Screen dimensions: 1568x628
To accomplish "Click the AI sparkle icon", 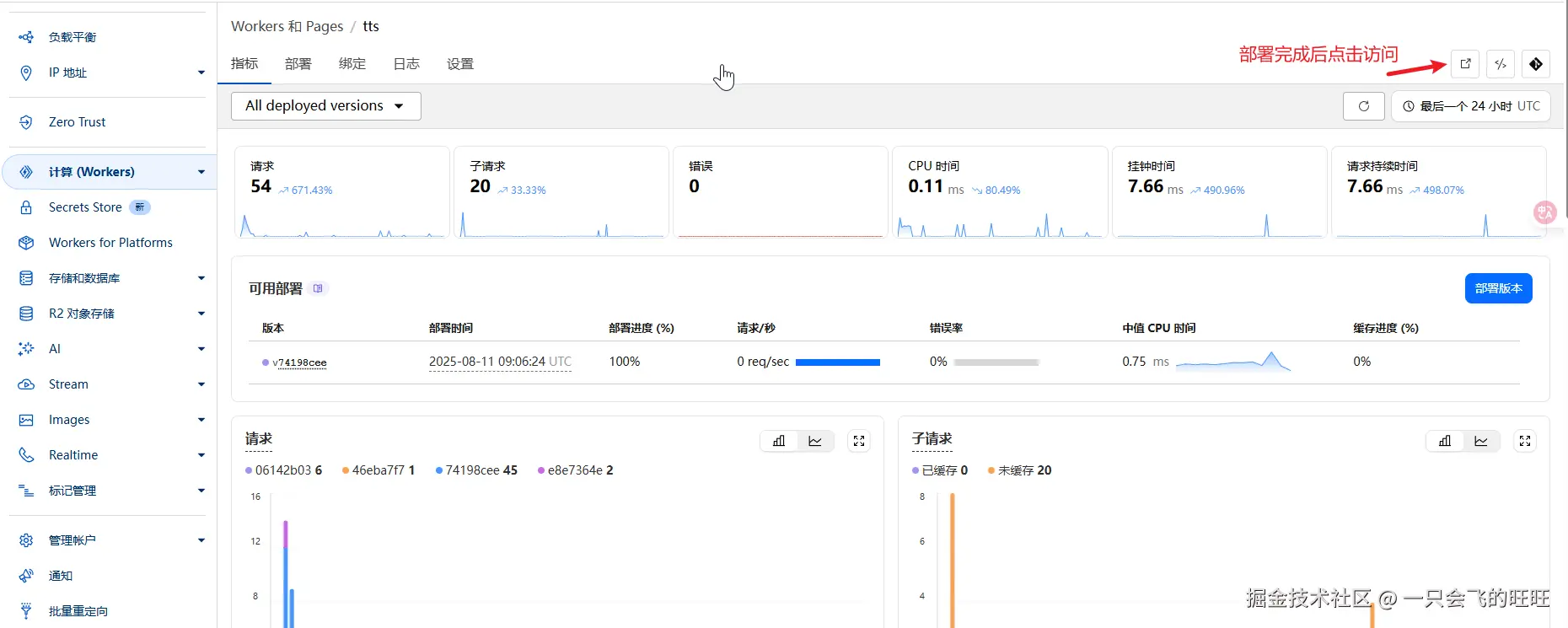I will [26, 349].
